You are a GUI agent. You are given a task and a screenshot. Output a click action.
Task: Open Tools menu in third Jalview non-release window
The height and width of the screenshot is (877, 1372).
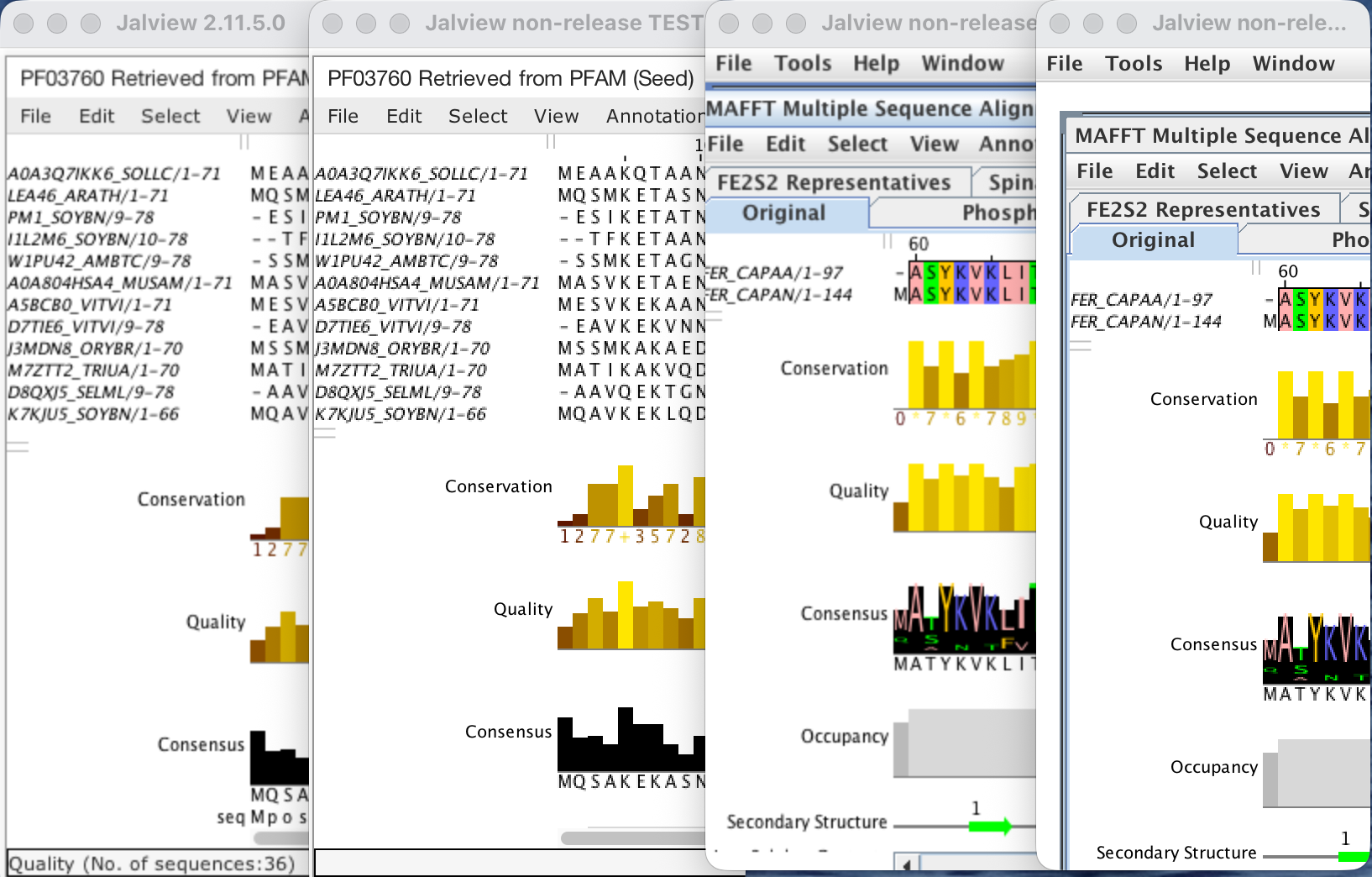point(803,63)
